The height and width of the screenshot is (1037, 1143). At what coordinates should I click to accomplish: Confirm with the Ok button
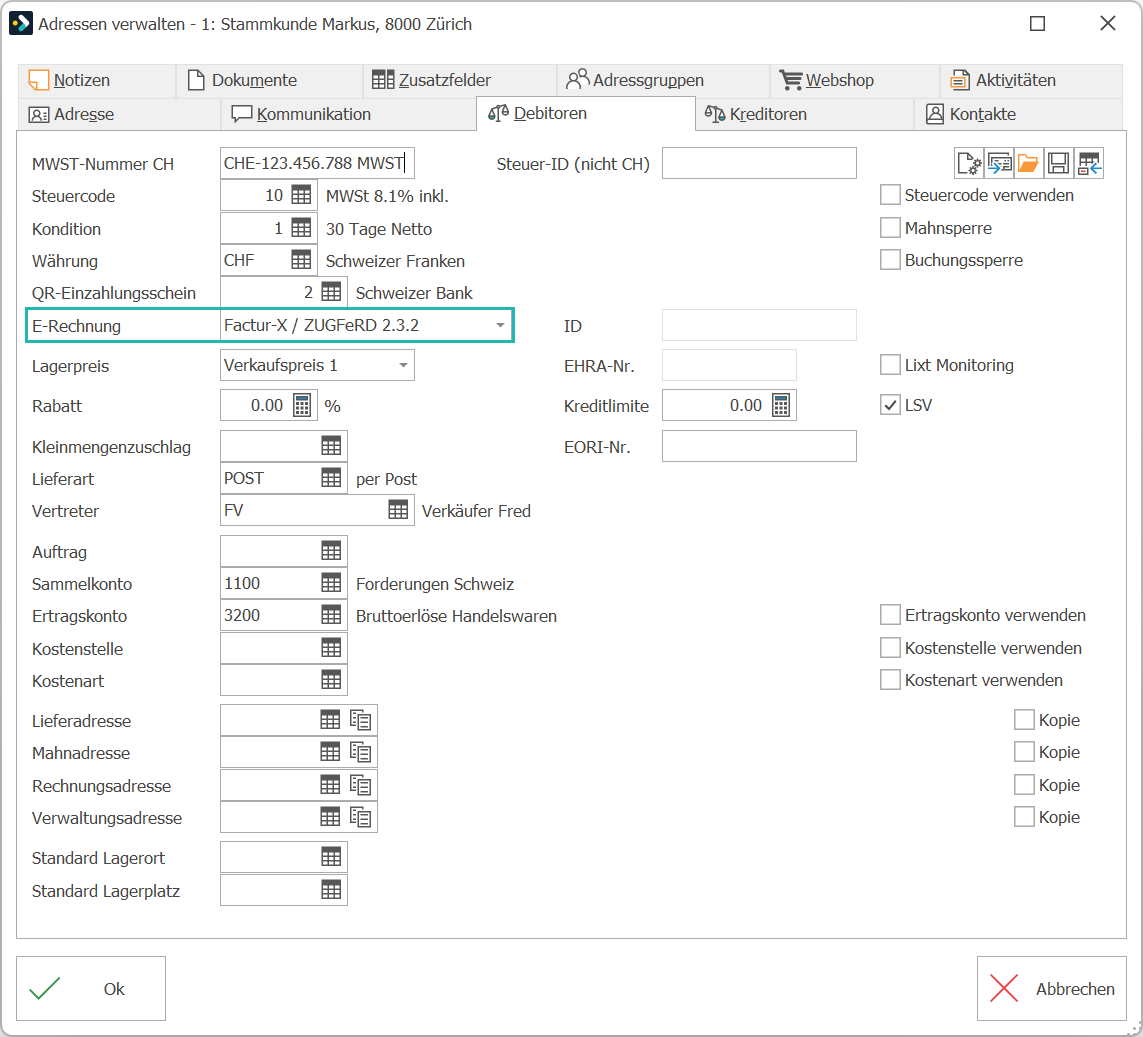coord(91,989)
